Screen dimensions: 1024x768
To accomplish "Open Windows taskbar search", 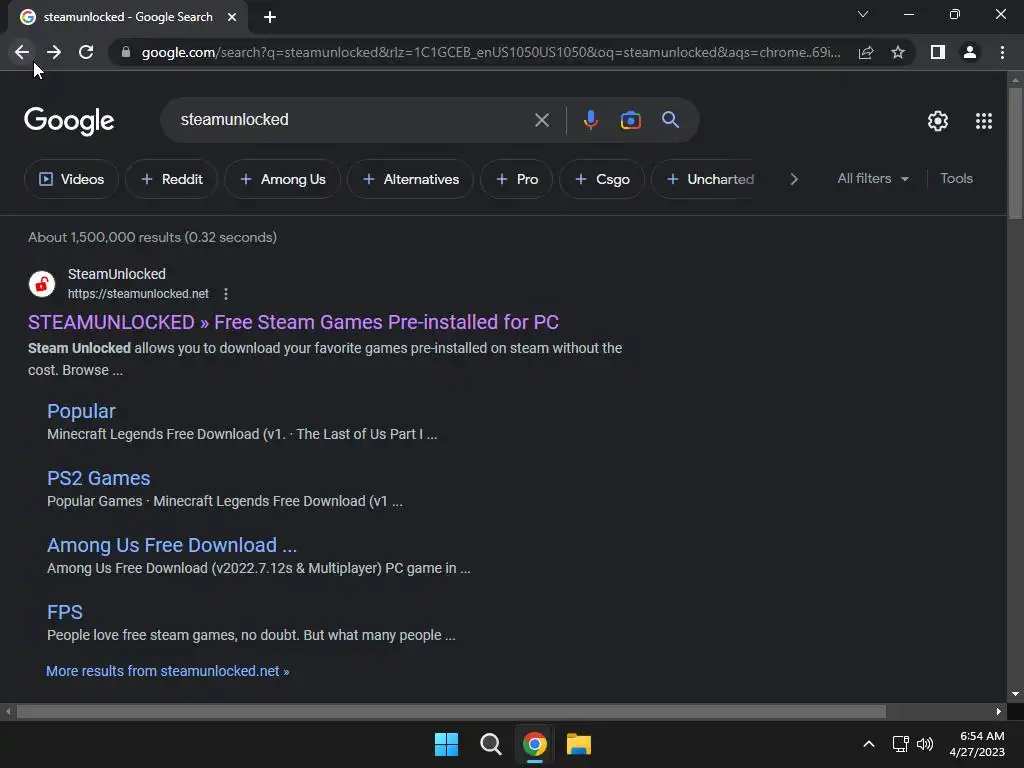I will click(490, 744).
